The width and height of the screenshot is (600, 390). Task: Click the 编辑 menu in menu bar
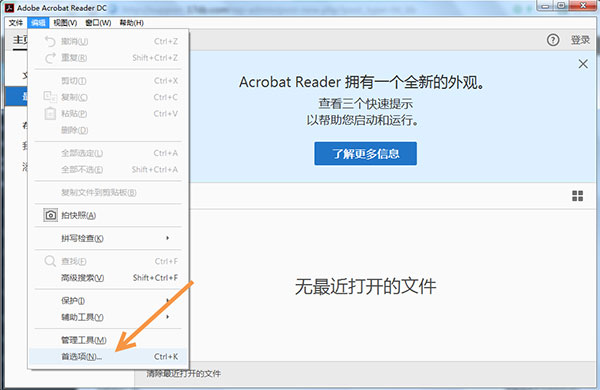click(38, 23)
